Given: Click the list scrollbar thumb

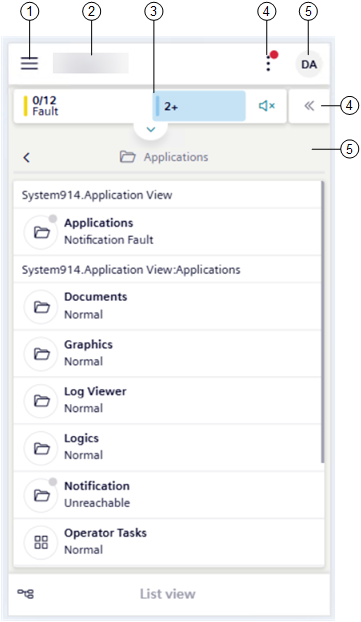Looking at the screenshot, I should pyautogui.click(x=323, y=322).
